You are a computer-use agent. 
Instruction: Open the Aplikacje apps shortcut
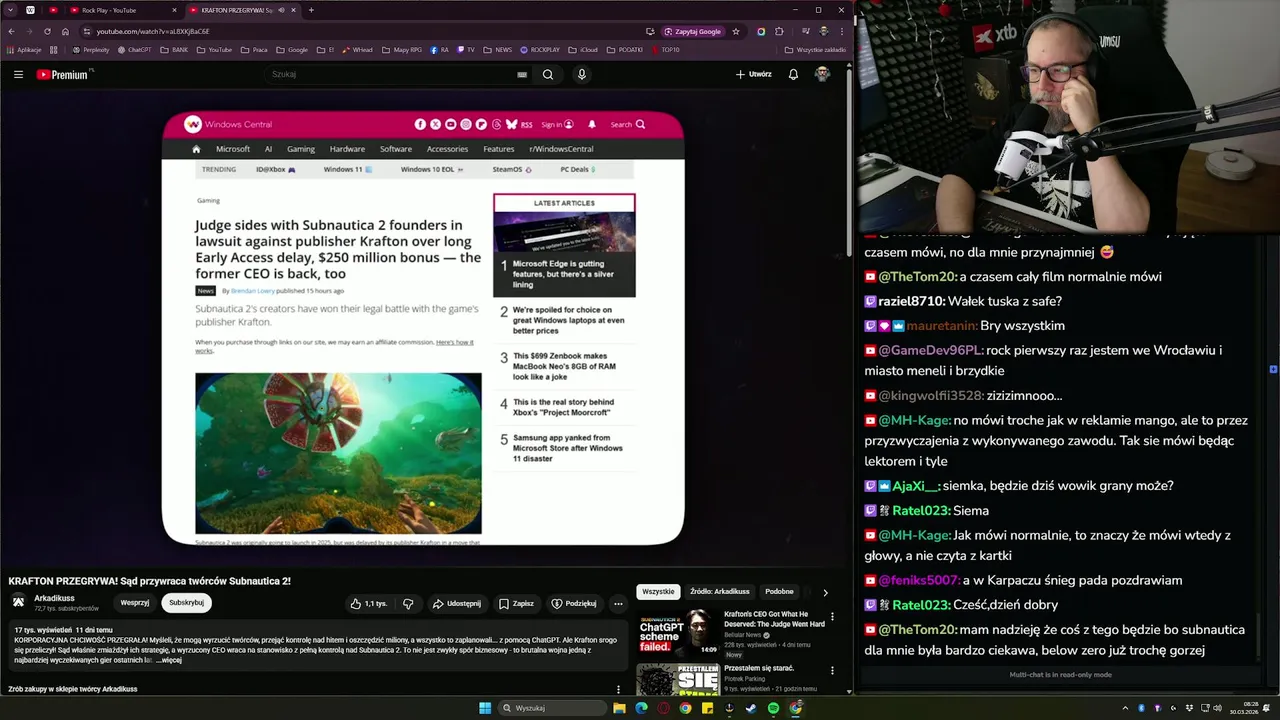pyautogui.click(x=24, y=49)
